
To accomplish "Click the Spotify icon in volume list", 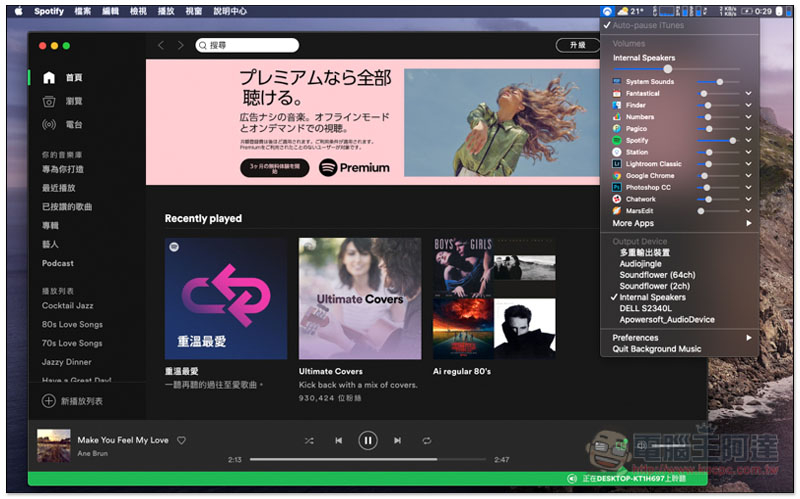I will coord(617,140).
